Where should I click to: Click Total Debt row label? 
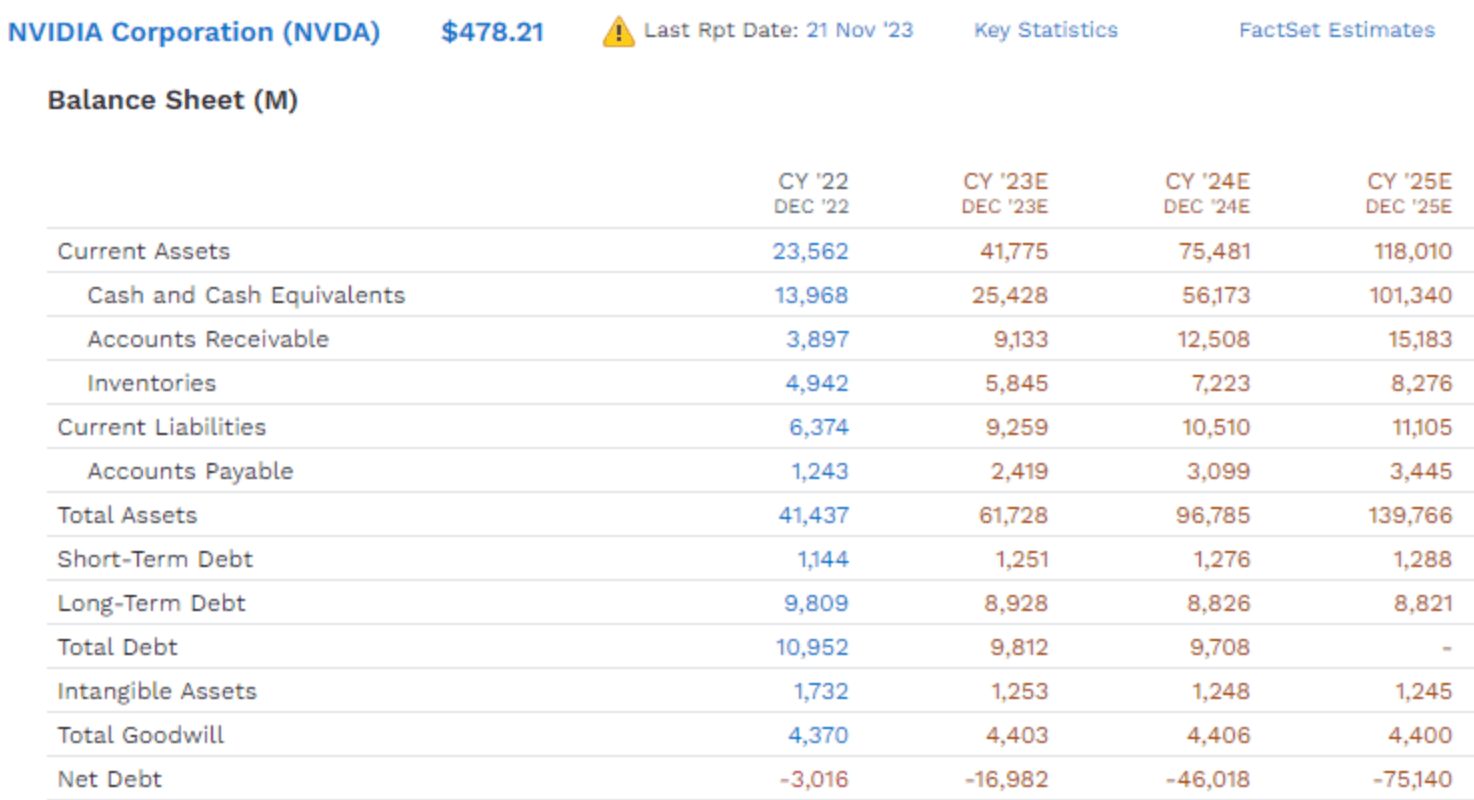(117, 647)
